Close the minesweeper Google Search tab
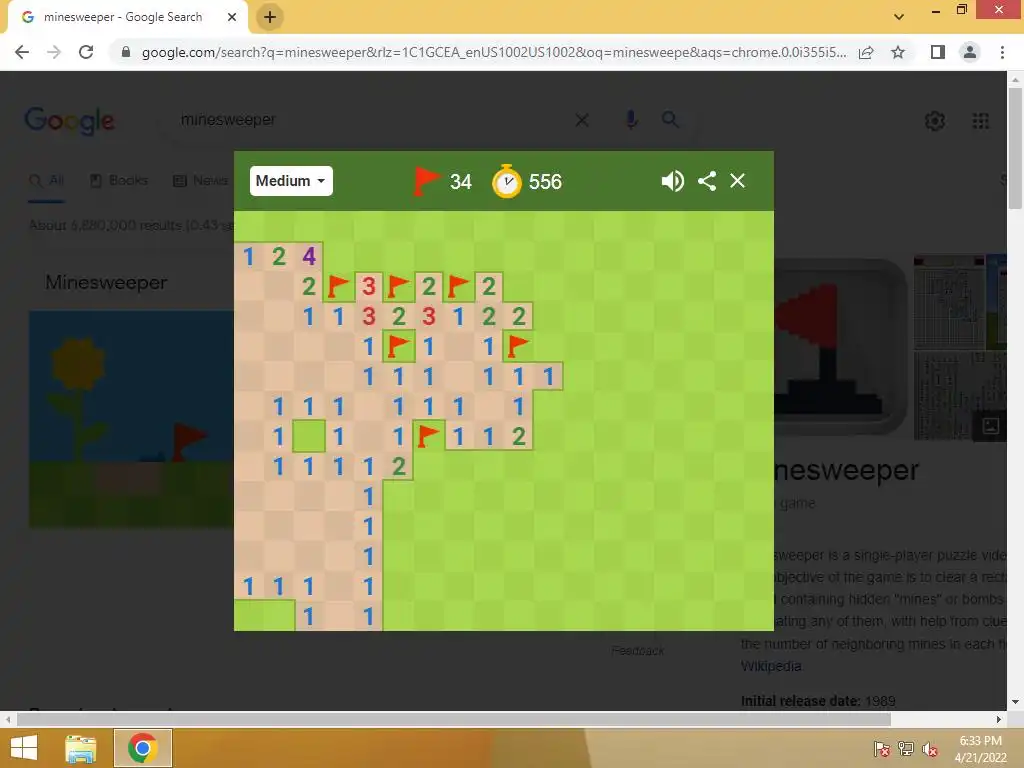Image resolution: width=1024 pixels, height=768 pixels. pos(232,17)
